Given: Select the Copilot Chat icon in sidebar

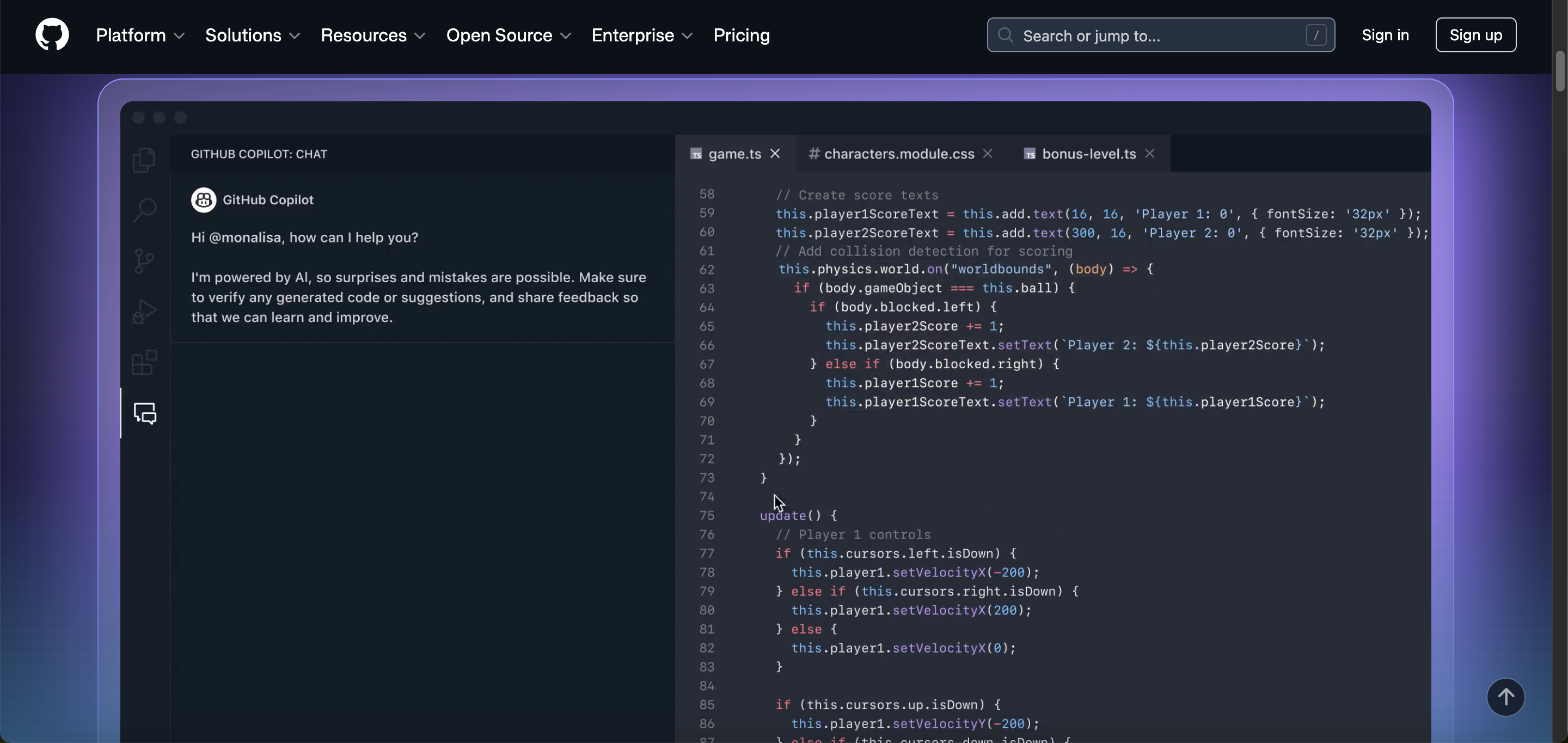Looking at the screenshot, I should tap(145, 413).
